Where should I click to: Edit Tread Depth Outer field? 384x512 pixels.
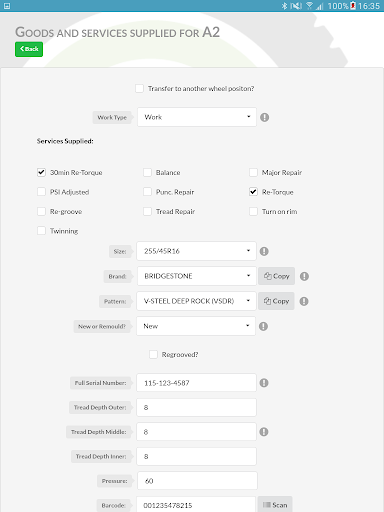click(x=196, y=407)
